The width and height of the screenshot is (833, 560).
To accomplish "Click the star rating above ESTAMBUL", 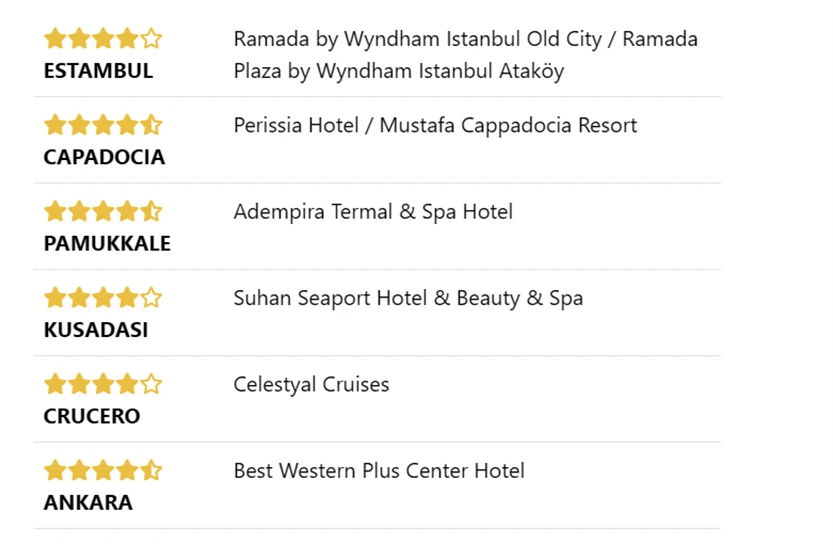I will pyautogui.click(x=102, y=39).
